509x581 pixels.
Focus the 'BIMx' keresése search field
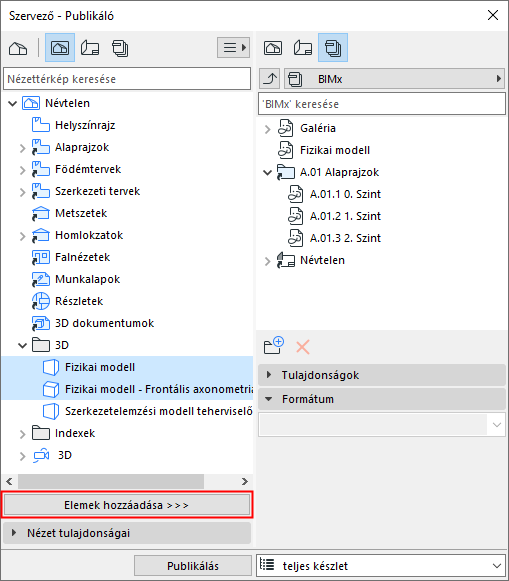click(382, 104)
